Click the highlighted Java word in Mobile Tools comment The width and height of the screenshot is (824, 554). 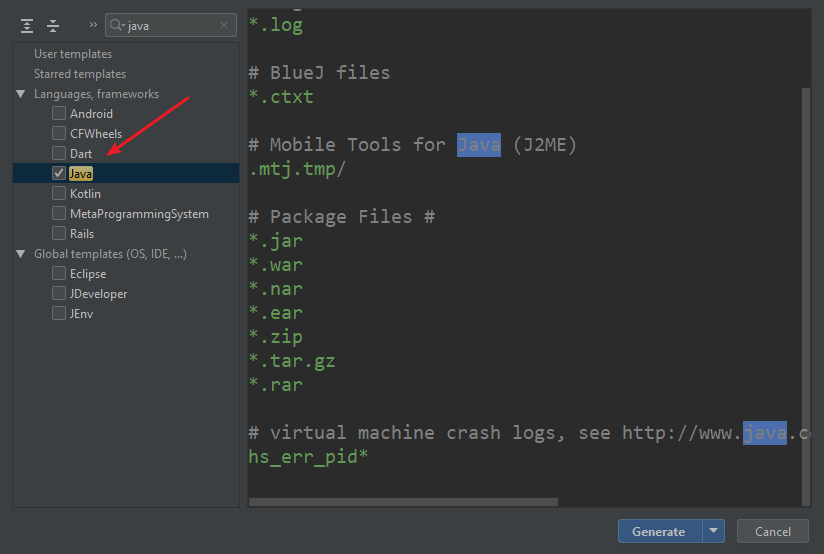tap(479, 145)
